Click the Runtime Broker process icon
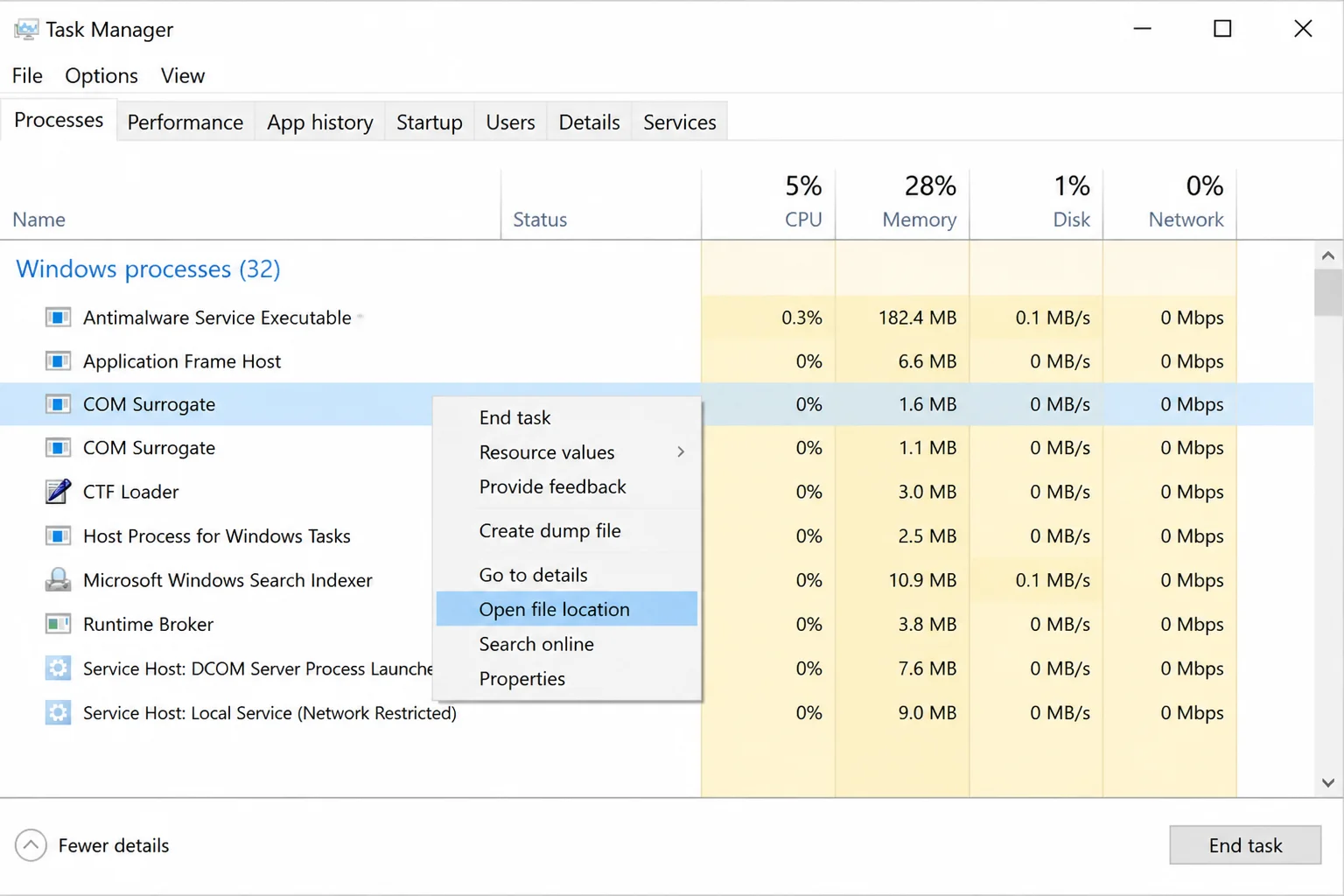Image resolution: width=1344 pixels, height=896 pixels. pyautogui.click(x=58, y=624)
